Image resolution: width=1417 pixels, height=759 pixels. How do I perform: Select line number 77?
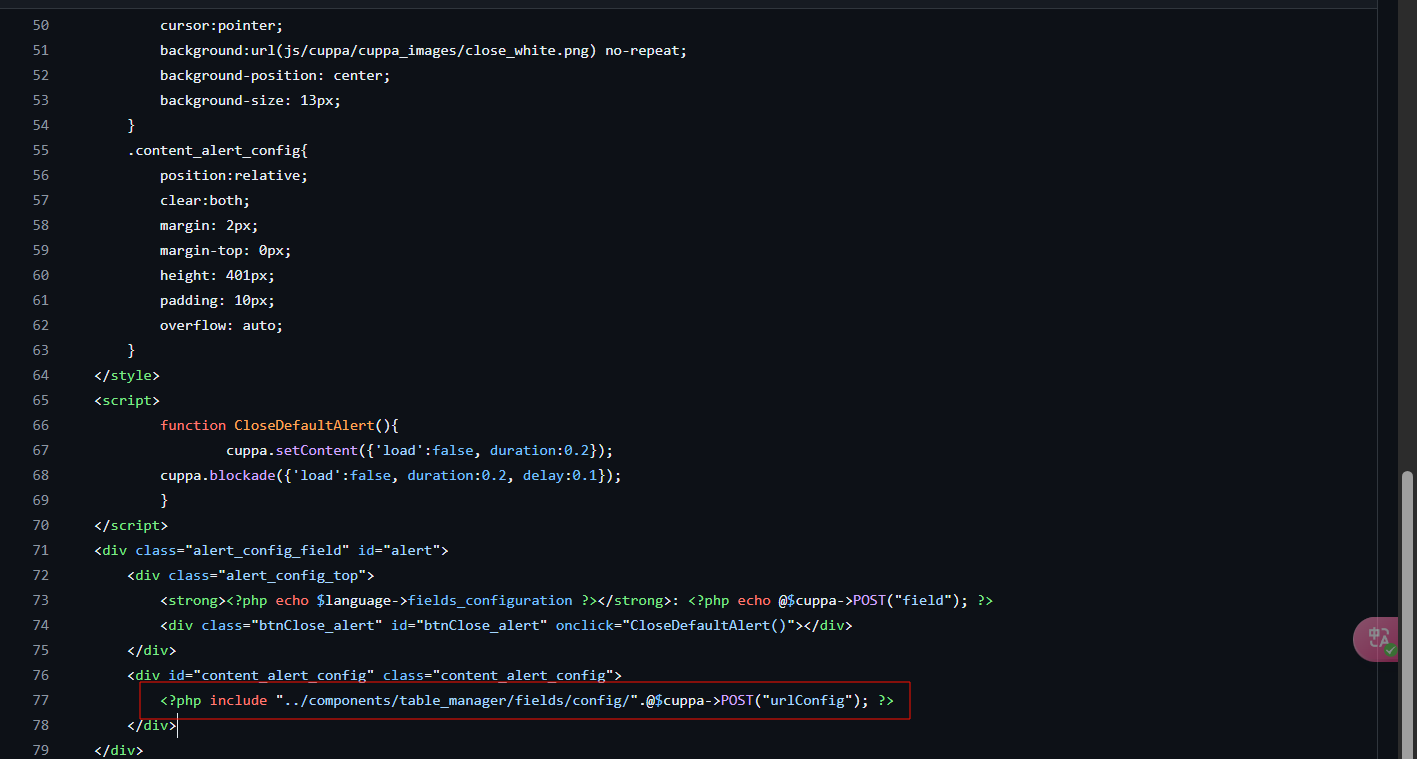[41, 700]
